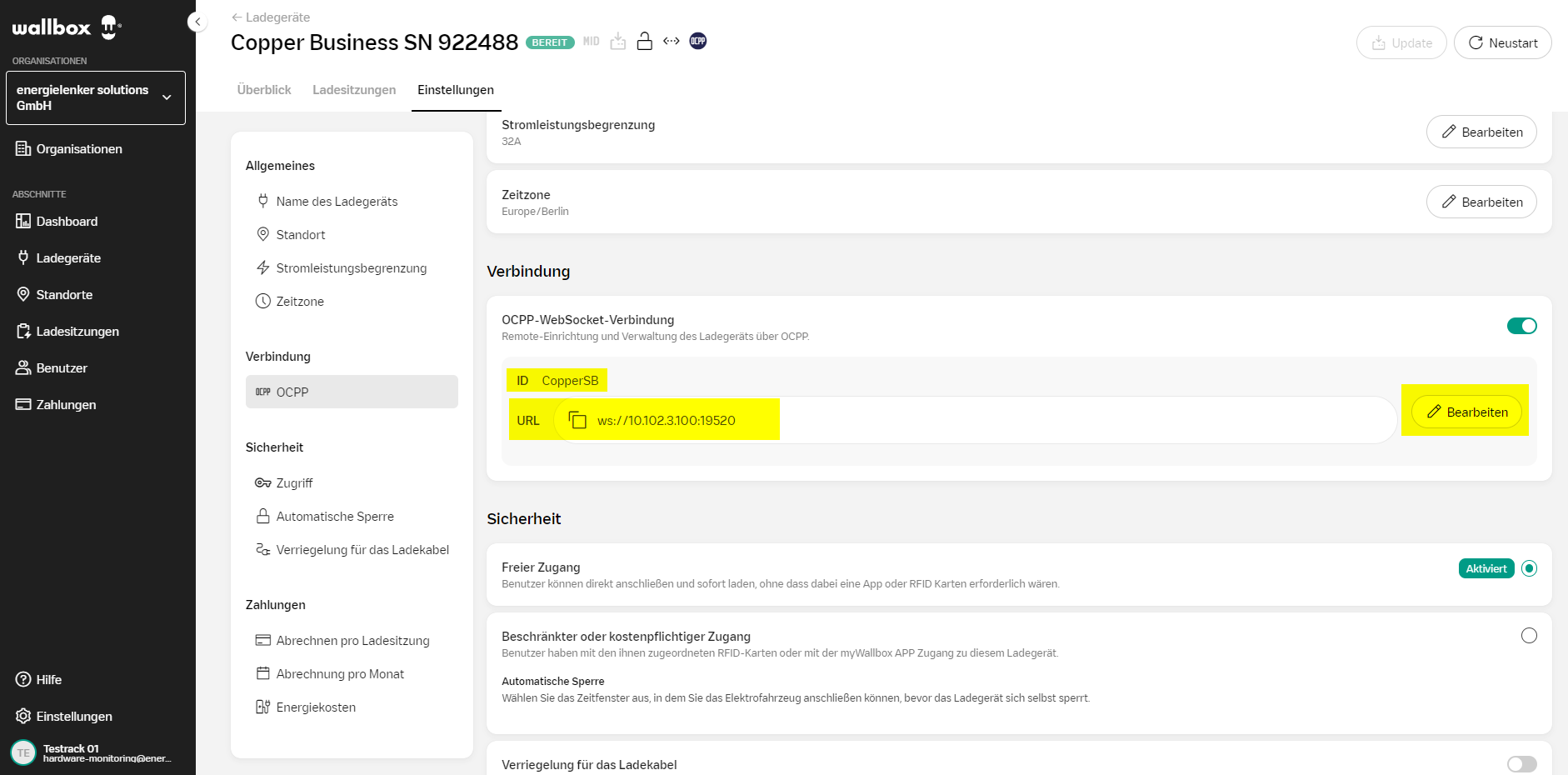Click the MID icon in the header
The width and height of the screenshot is (1568, 775).
click(x=591, y=42)
